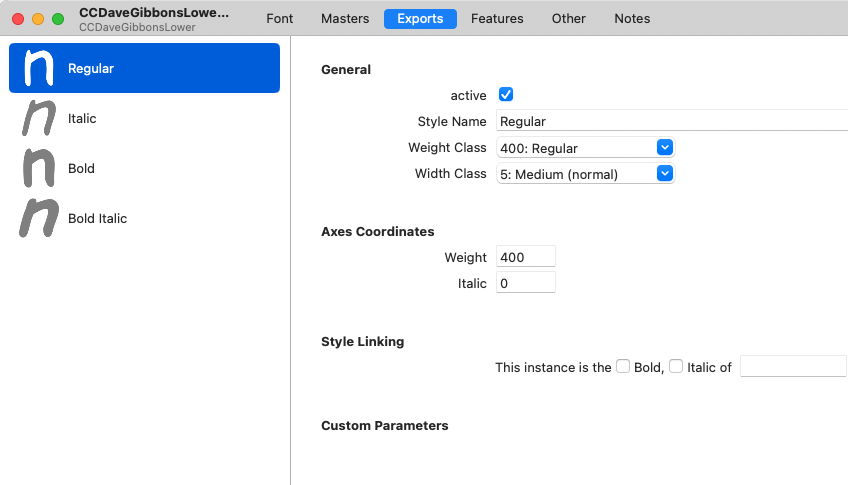Viewport: 848px width, 485px height.
Task: Click the Italic instance glyph preview icon
Action: 38,118
